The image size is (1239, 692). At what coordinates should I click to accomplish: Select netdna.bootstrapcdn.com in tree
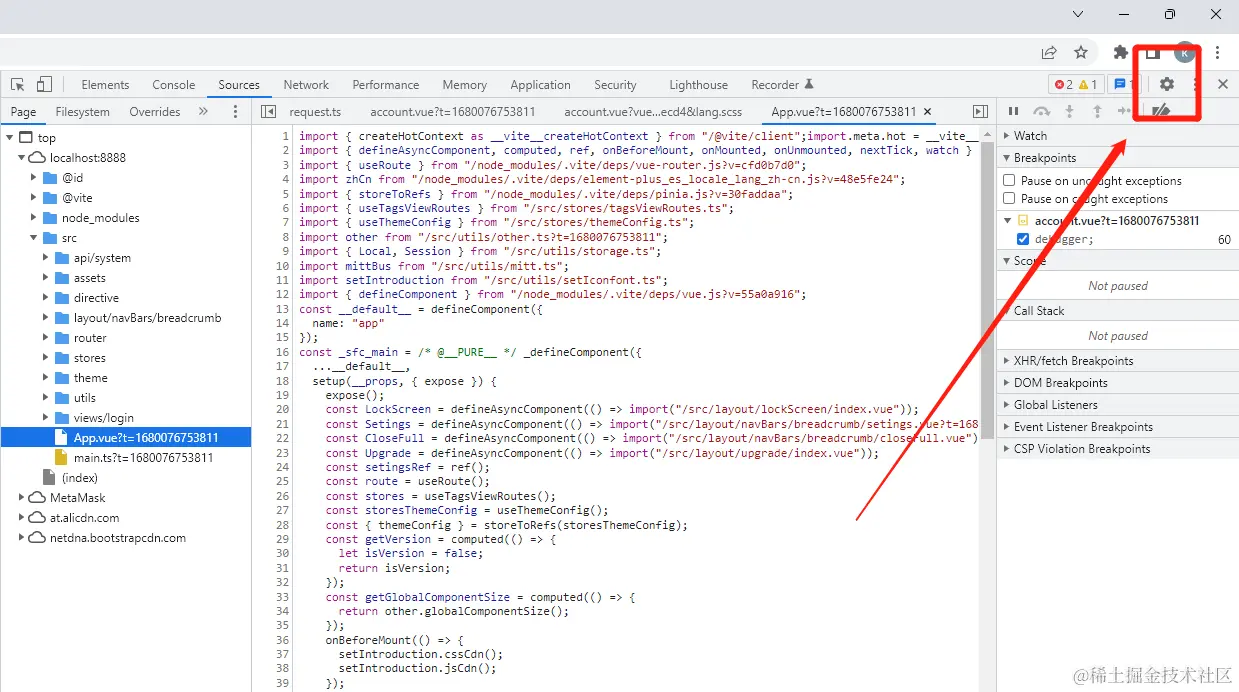[x=118, y=538]
